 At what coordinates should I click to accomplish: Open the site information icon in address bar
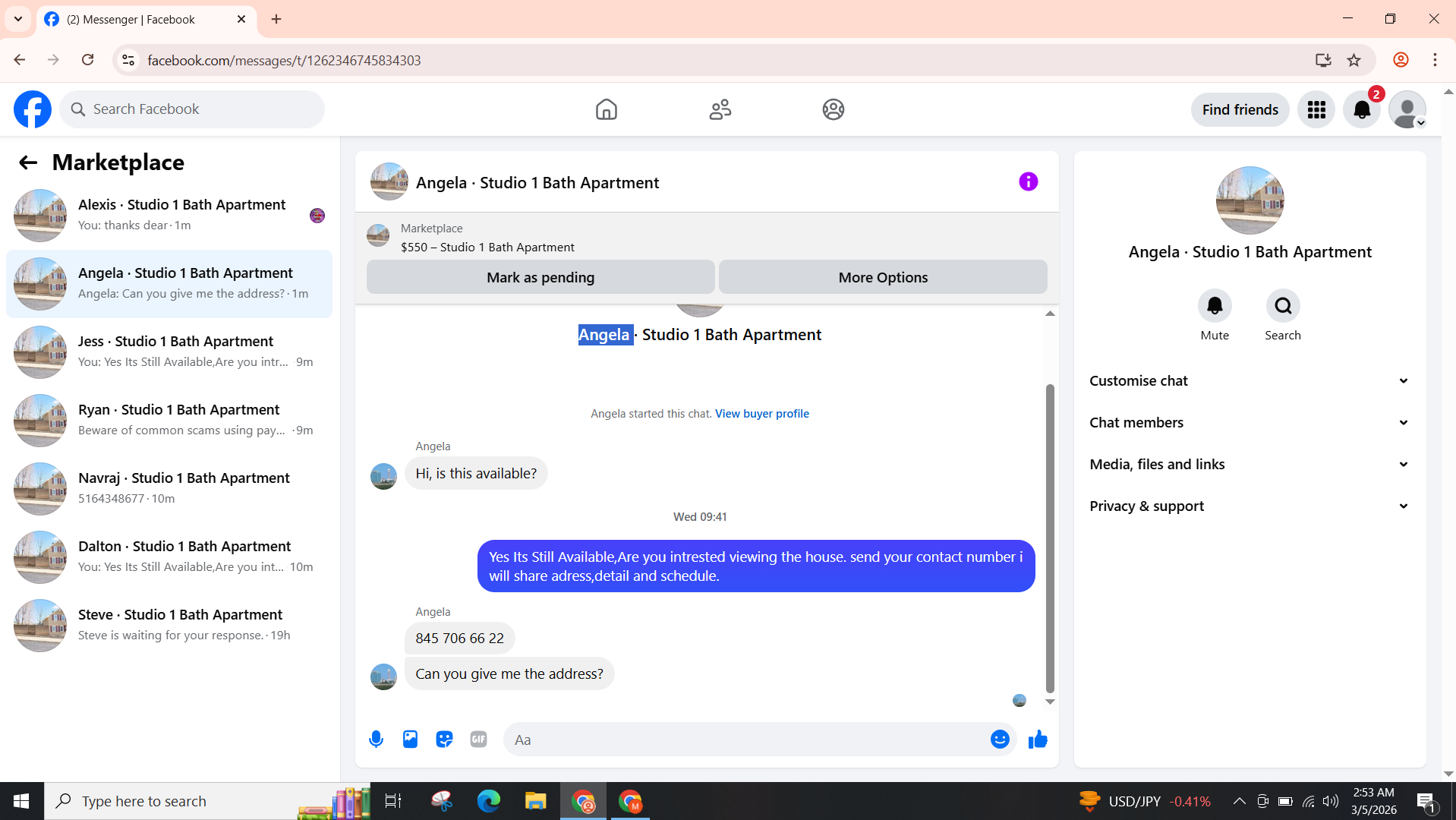(128, 60)
